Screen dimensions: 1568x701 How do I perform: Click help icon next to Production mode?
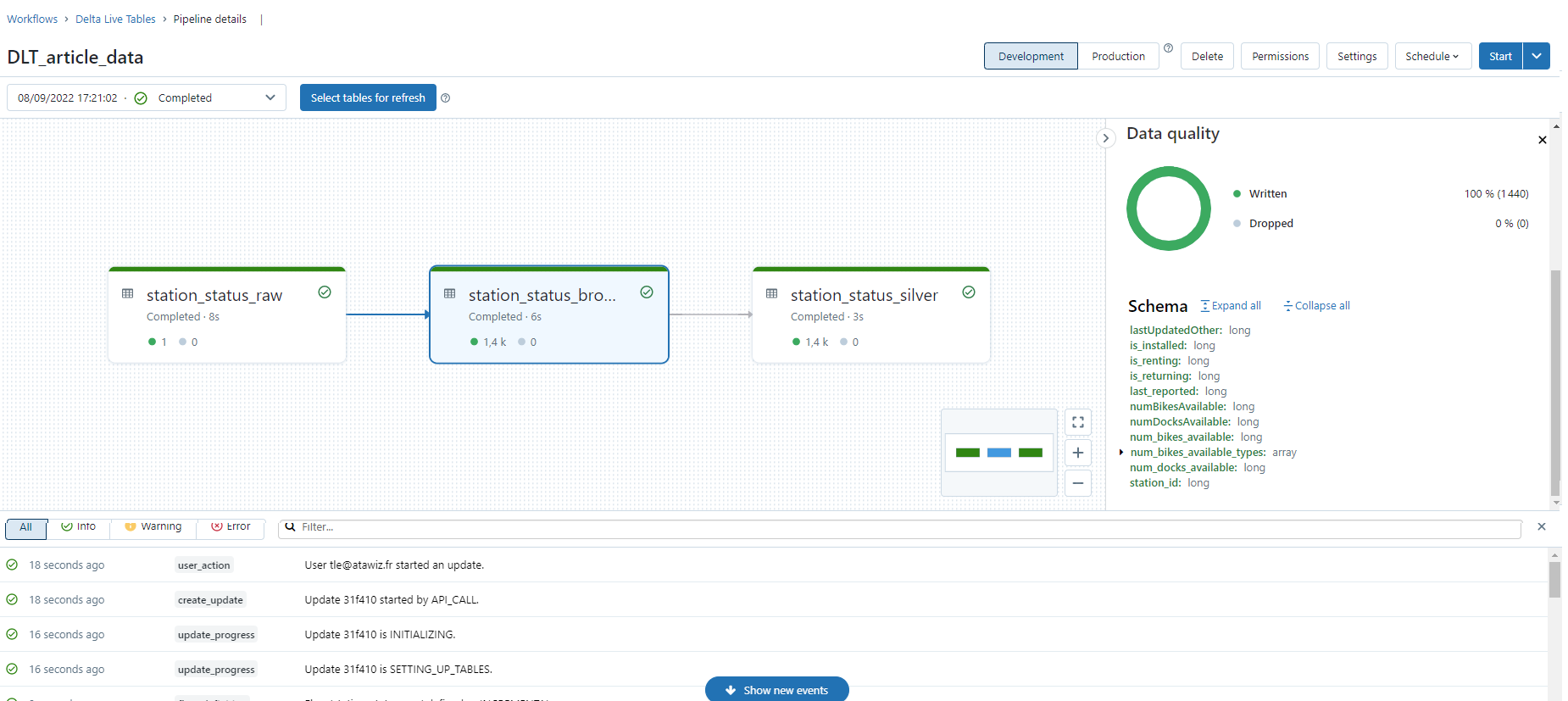tap(1168, 48)
